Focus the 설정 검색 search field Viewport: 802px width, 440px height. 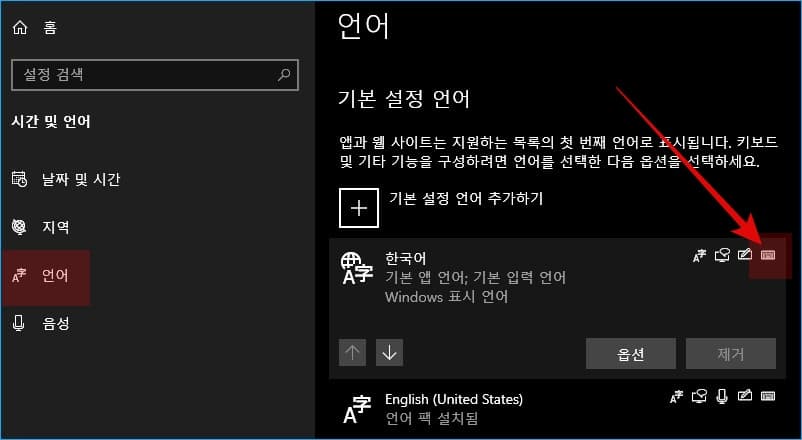coord(154,75)
